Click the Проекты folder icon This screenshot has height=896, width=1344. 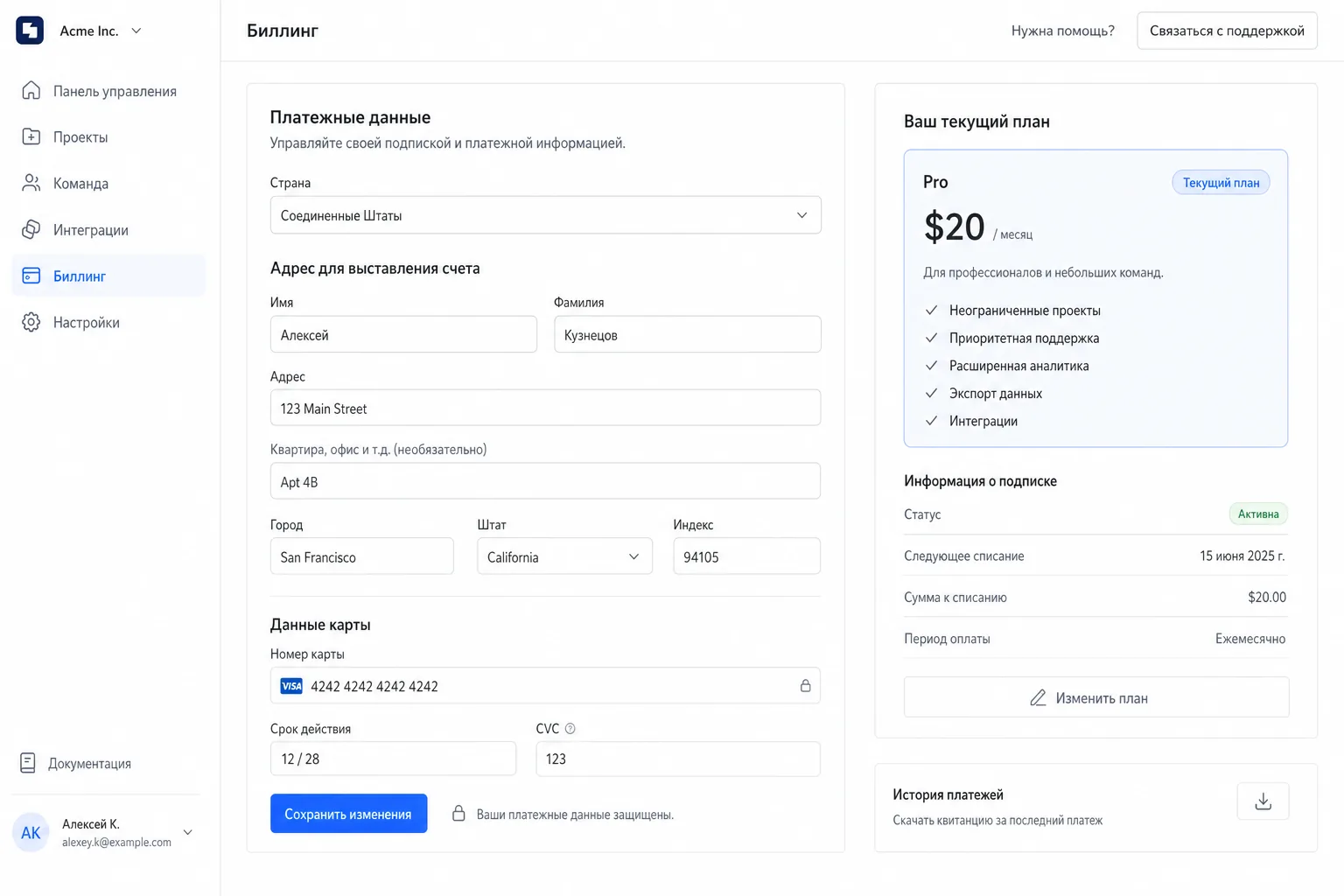tap(31, 136)
